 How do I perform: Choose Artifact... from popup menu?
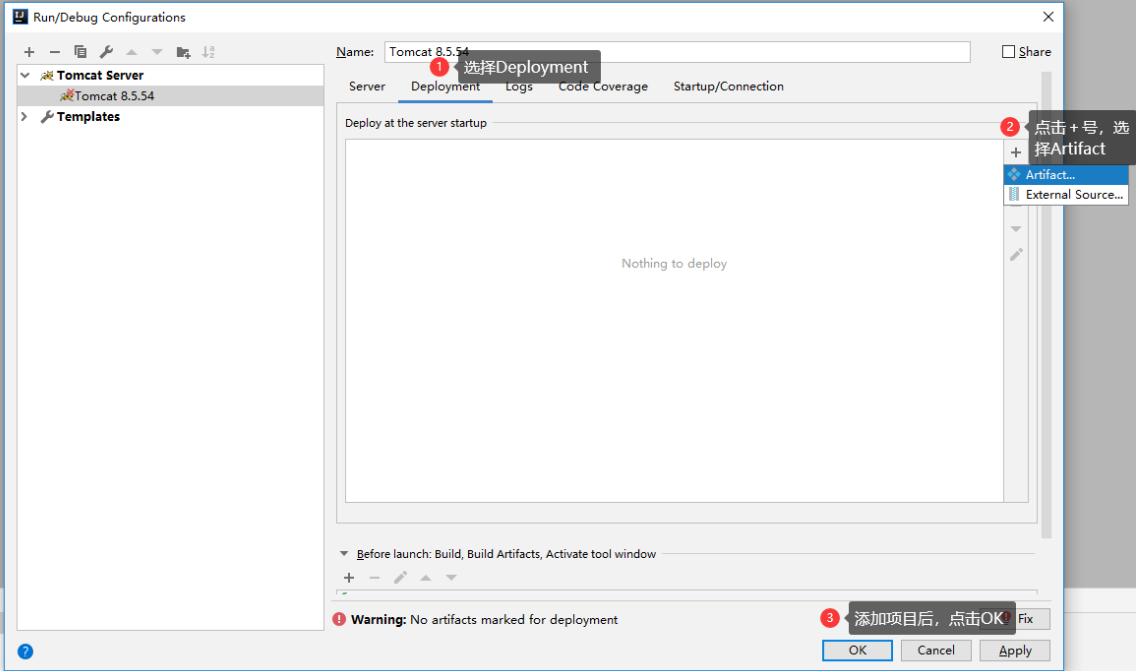(1066, 175)
